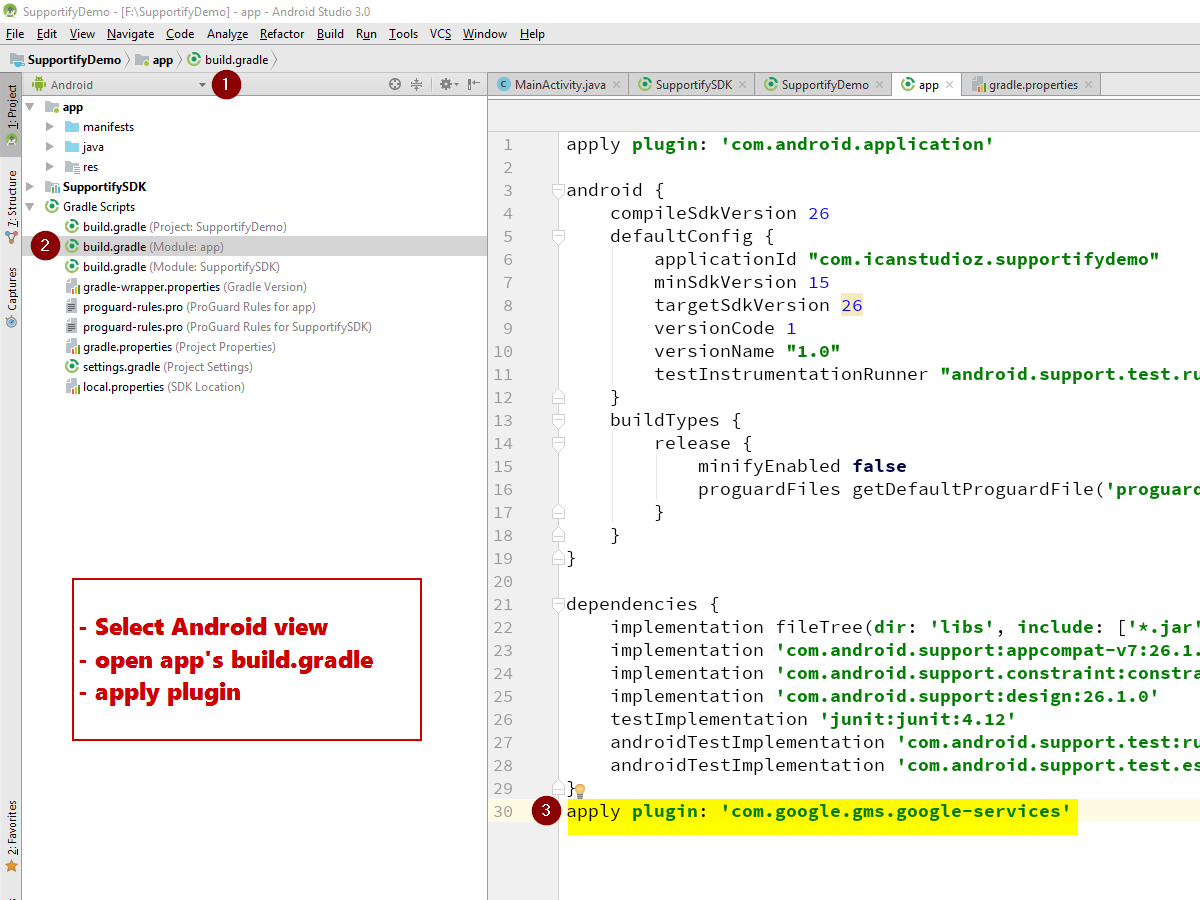Click the lightbulb intention icon at line 29
The image size is (1200, 900).
[x=579, y=791]
